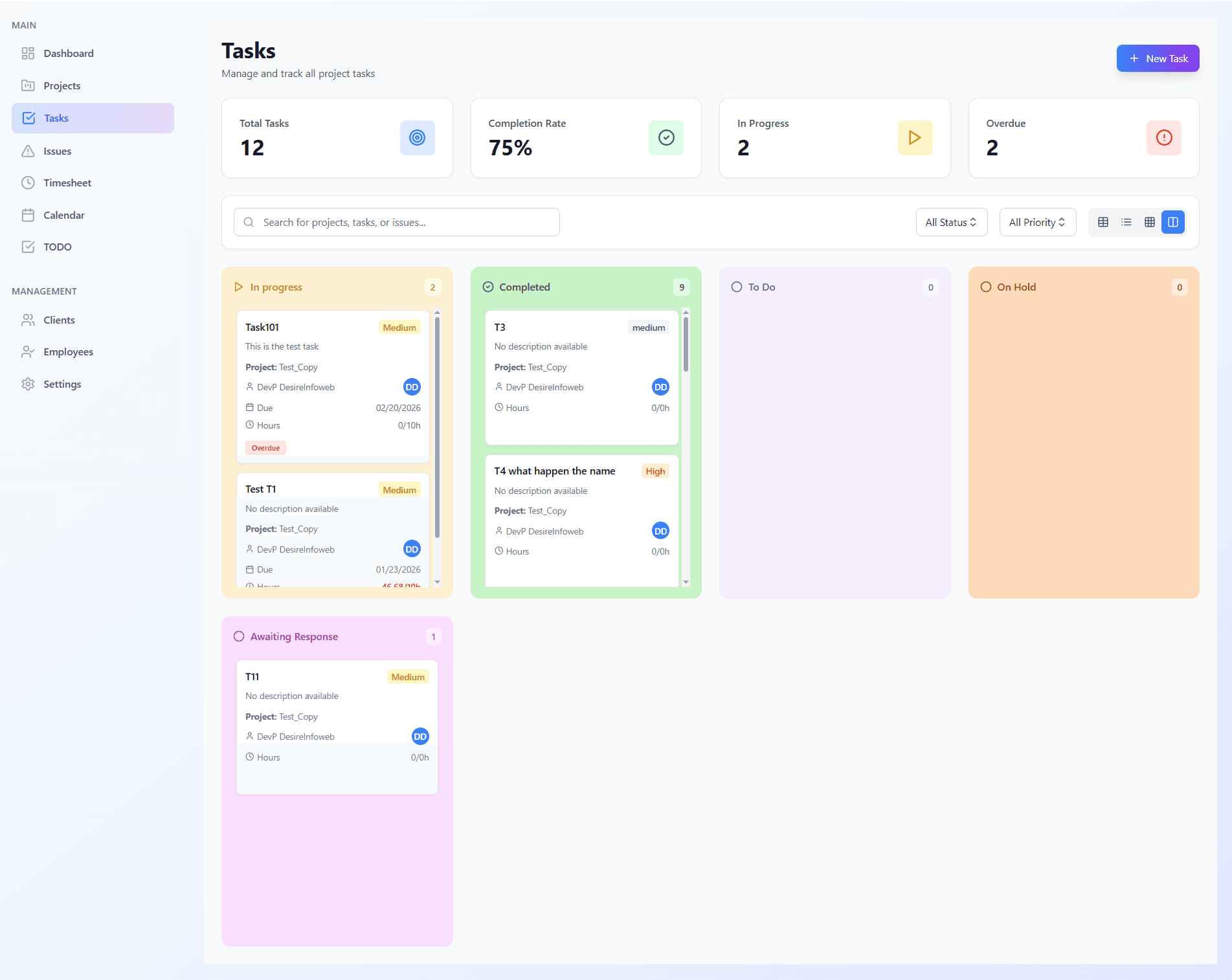Click the Completion Rate checkmark icon
The height and width of the screenshot is (980, 1232).
(666, 137)
